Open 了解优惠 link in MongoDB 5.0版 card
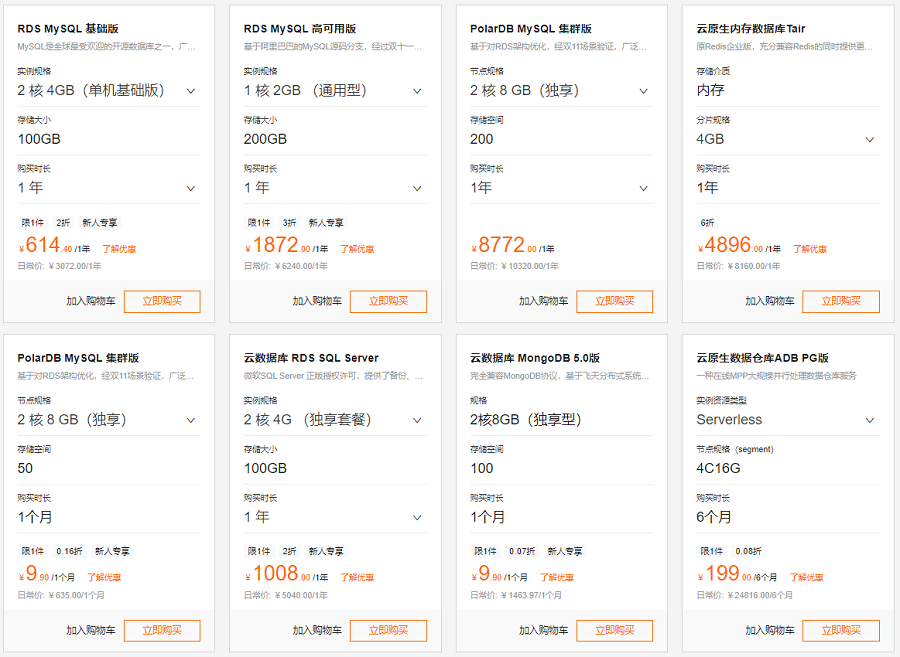 557,578
